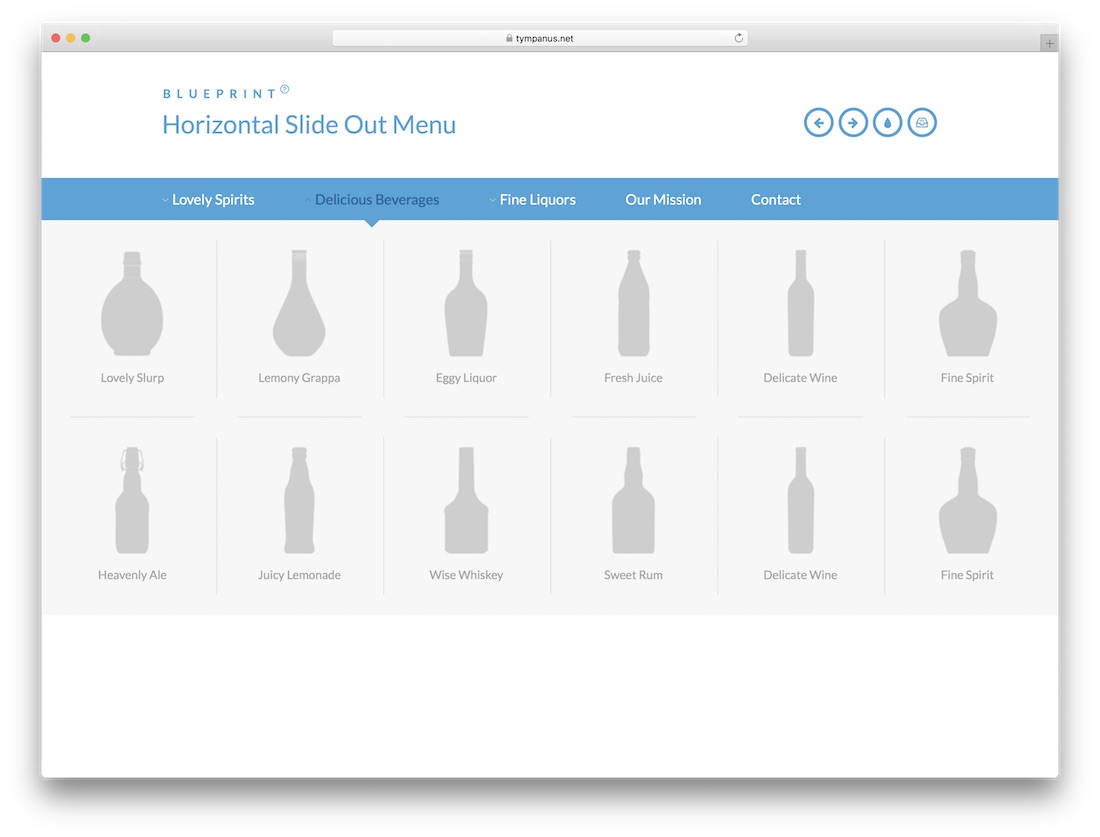Select the water drop icon
Image resolution: width=1100 pixels, height=837 pixels.
887,122
